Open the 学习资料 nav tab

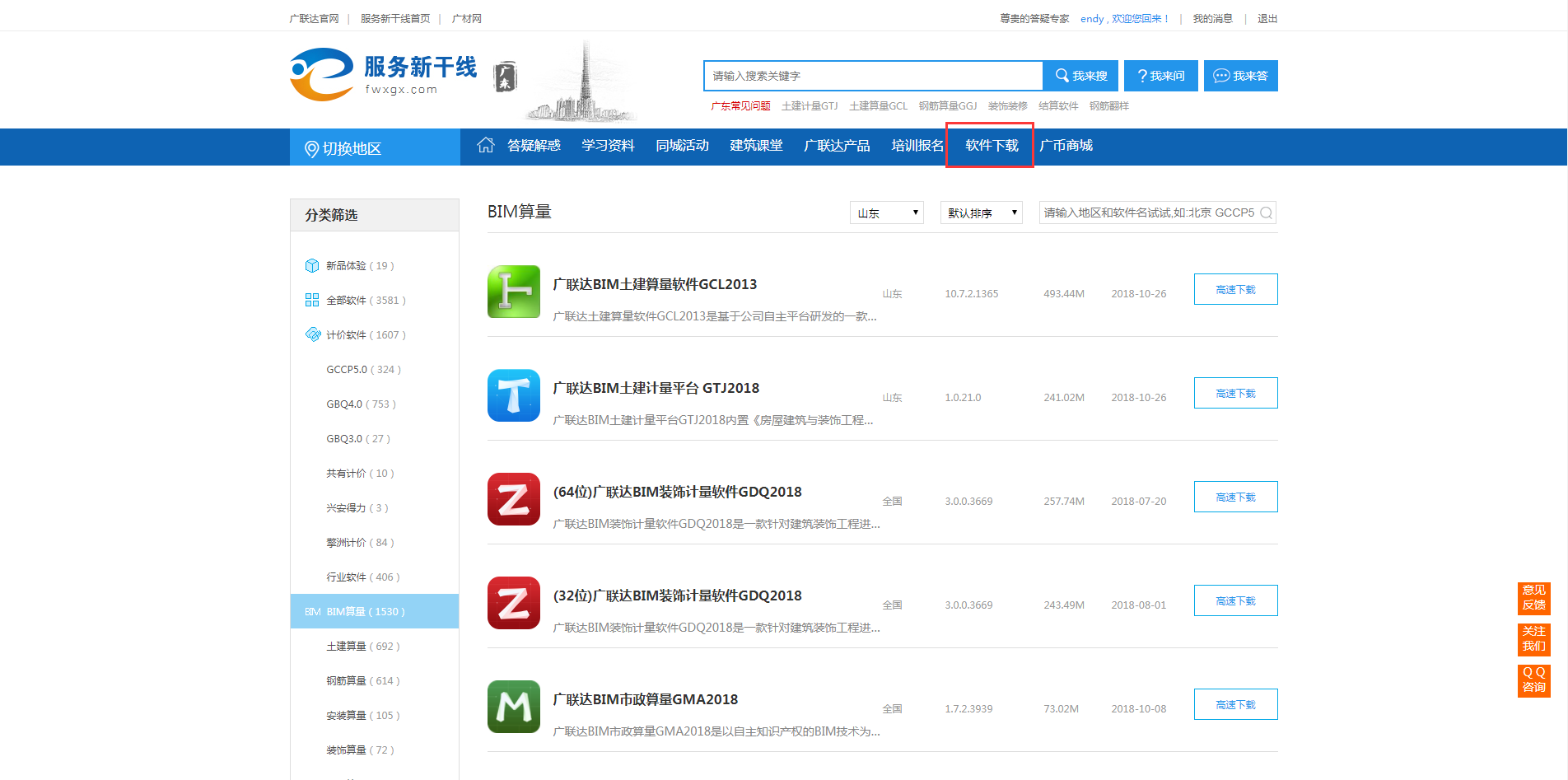tap(608, 146)
